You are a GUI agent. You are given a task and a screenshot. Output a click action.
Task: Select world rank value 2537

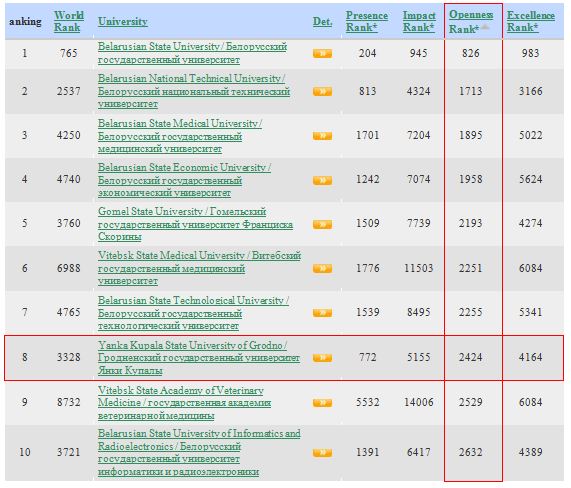click(68, 91)
